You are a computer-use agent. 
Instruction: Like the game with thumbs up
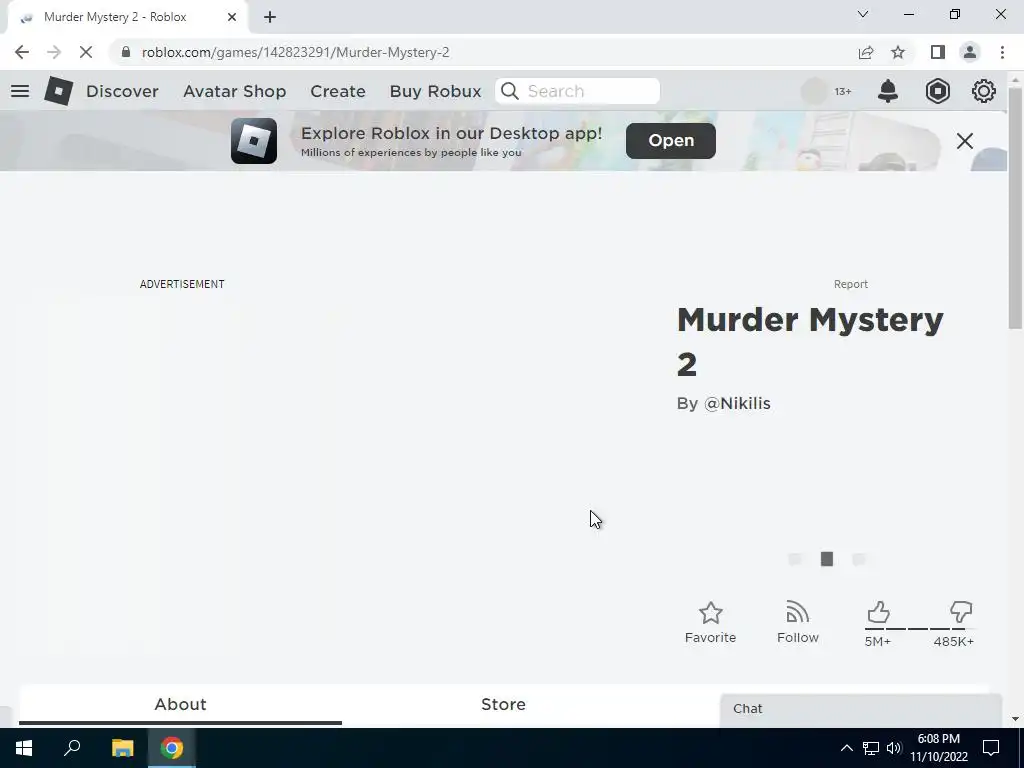point(878,612)
